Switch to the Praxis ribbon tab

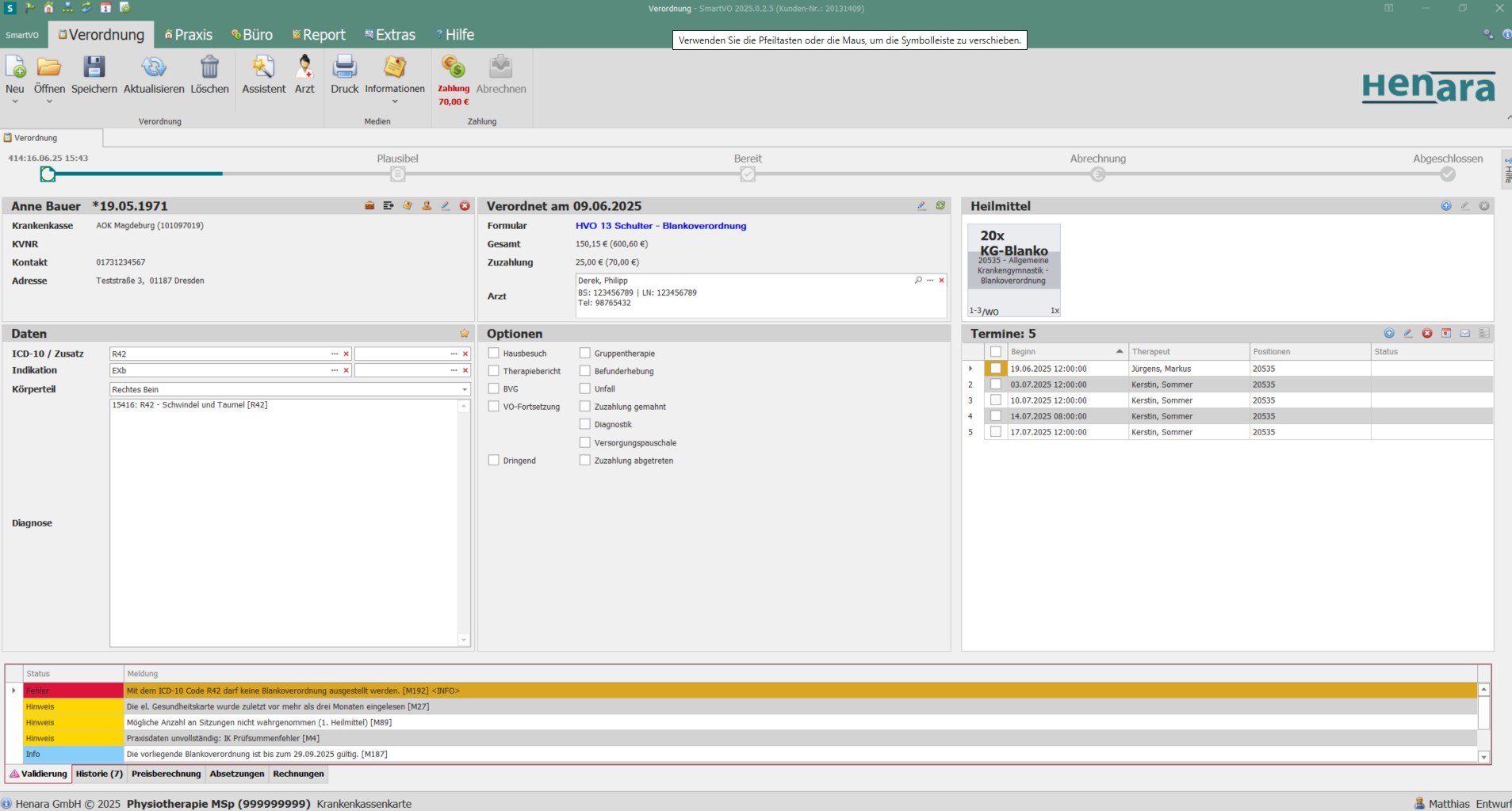tap(189, 35)
